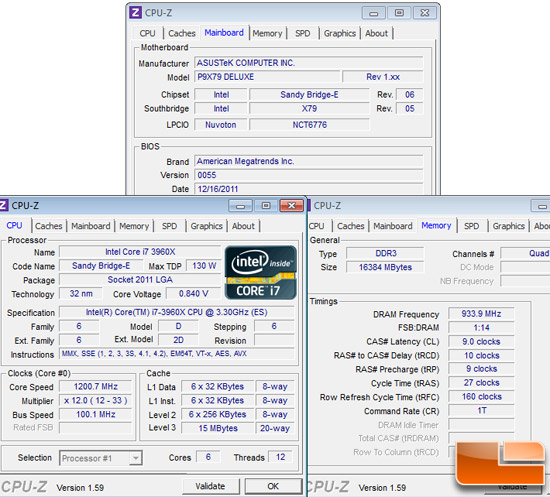550x497 pixels.
Task: Click the Technology value 32 nm
Action: [x=81, y=294]
